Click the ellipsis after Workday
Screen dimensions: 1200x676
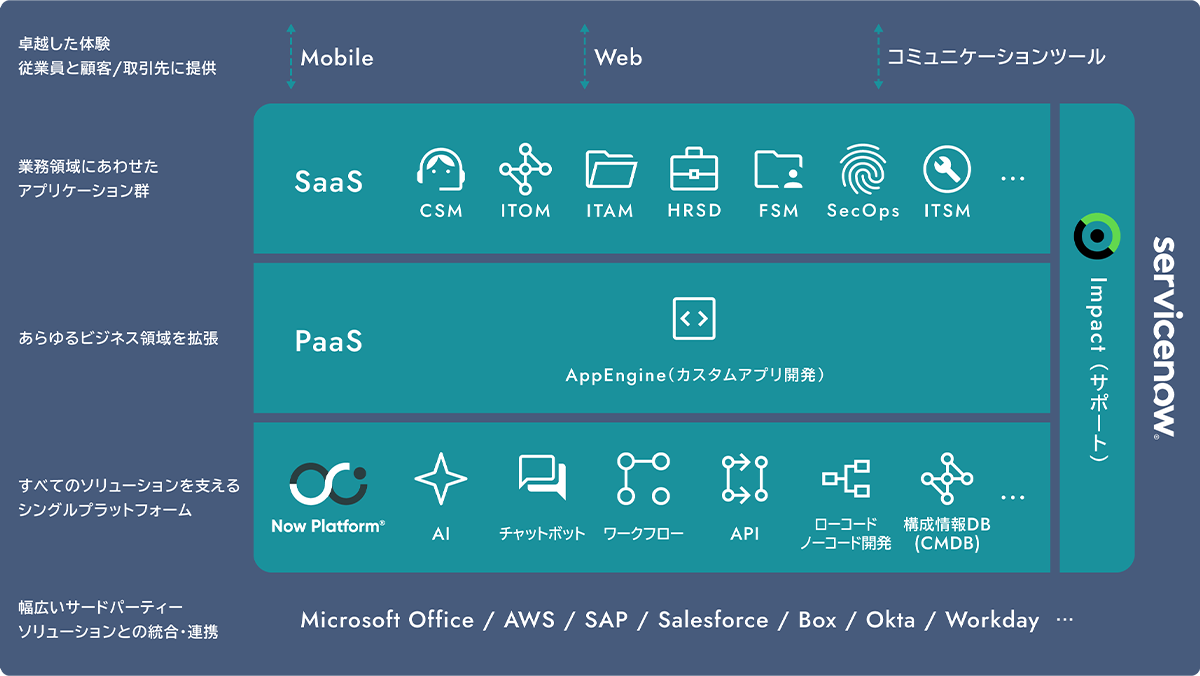pos(1064,621)
